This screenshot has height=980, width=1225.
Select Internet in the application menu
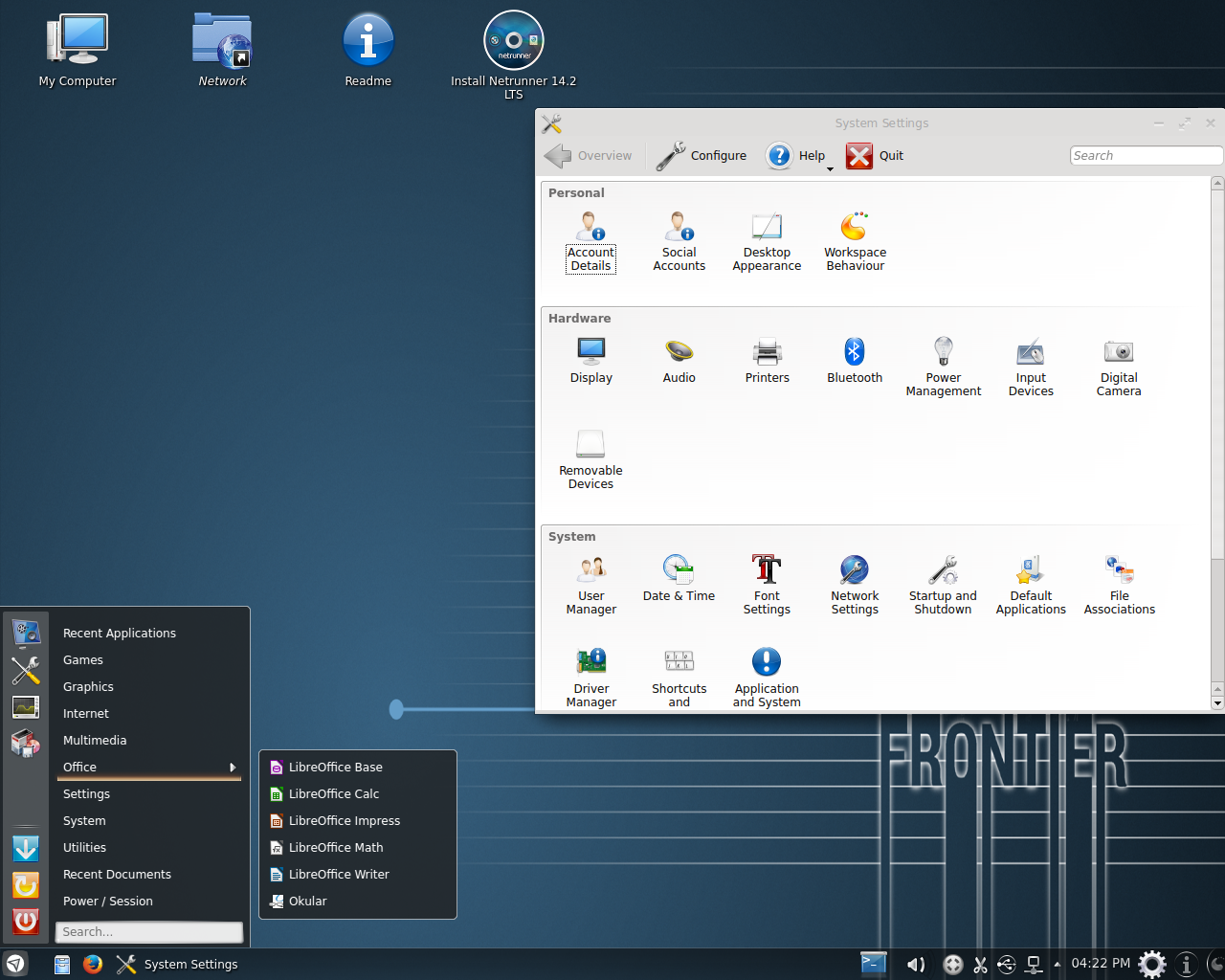click(148, 714)
